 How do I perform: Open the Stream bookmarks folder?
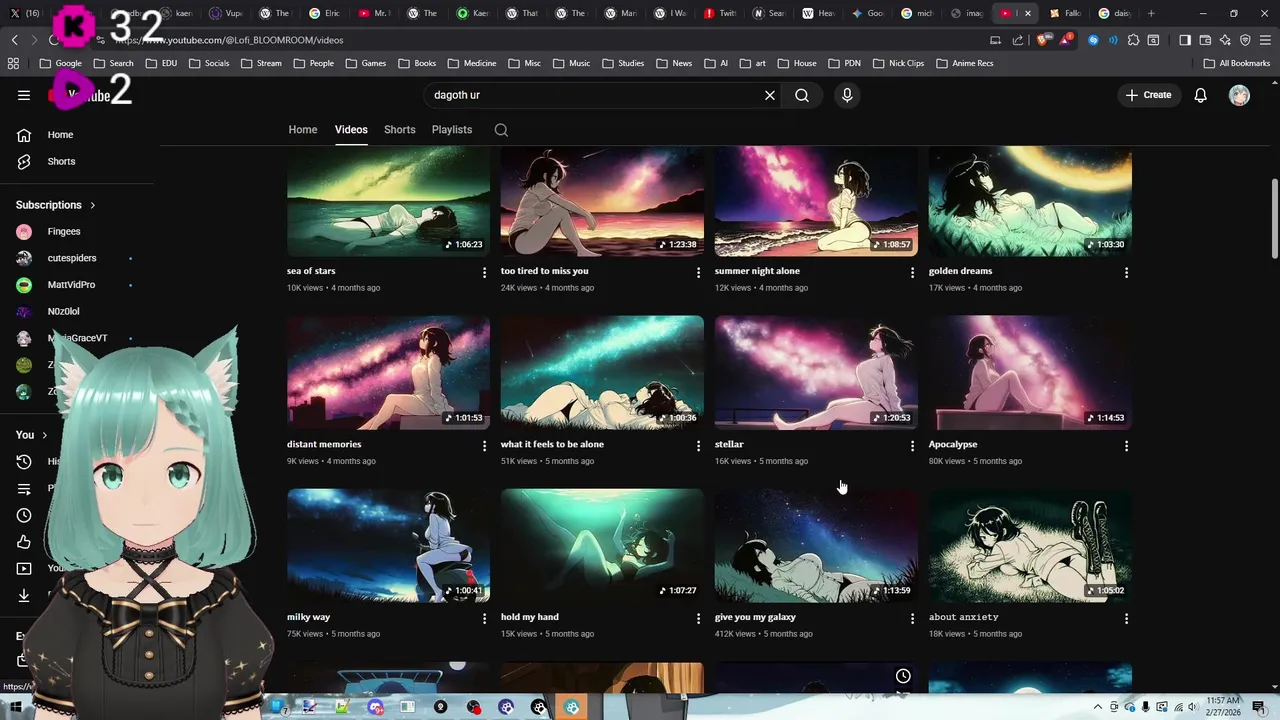262,63
